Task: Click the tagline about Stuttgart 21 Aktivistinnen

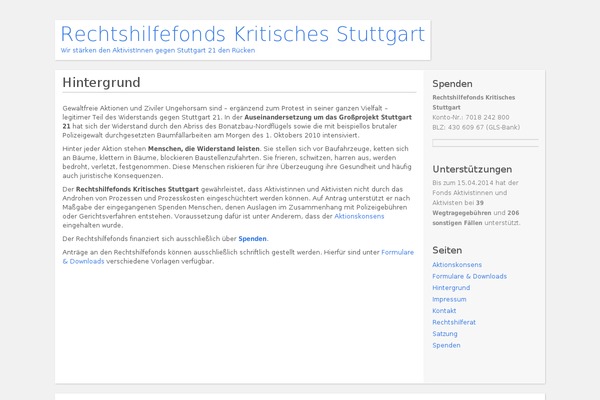Action: pyautogui.click(x=158, y=51)
